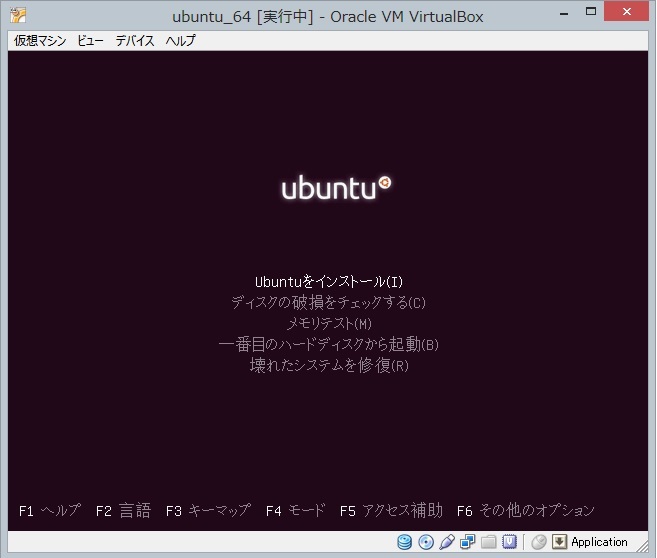Click the USB devices status icon
This screenshot has width=657, height=558.
click(x=447, y=542)
